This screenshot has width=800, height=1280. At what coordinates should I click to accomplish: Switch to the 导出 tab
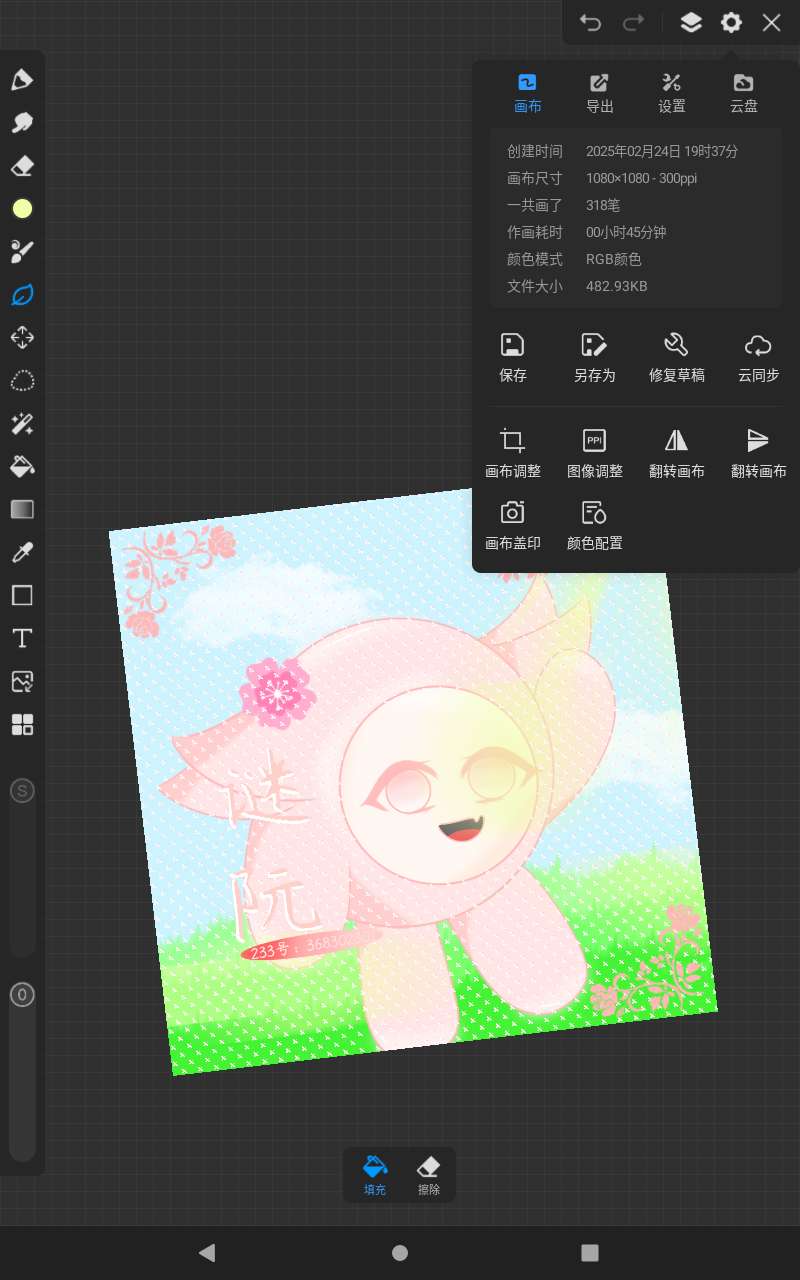click(x=600, y=93)
